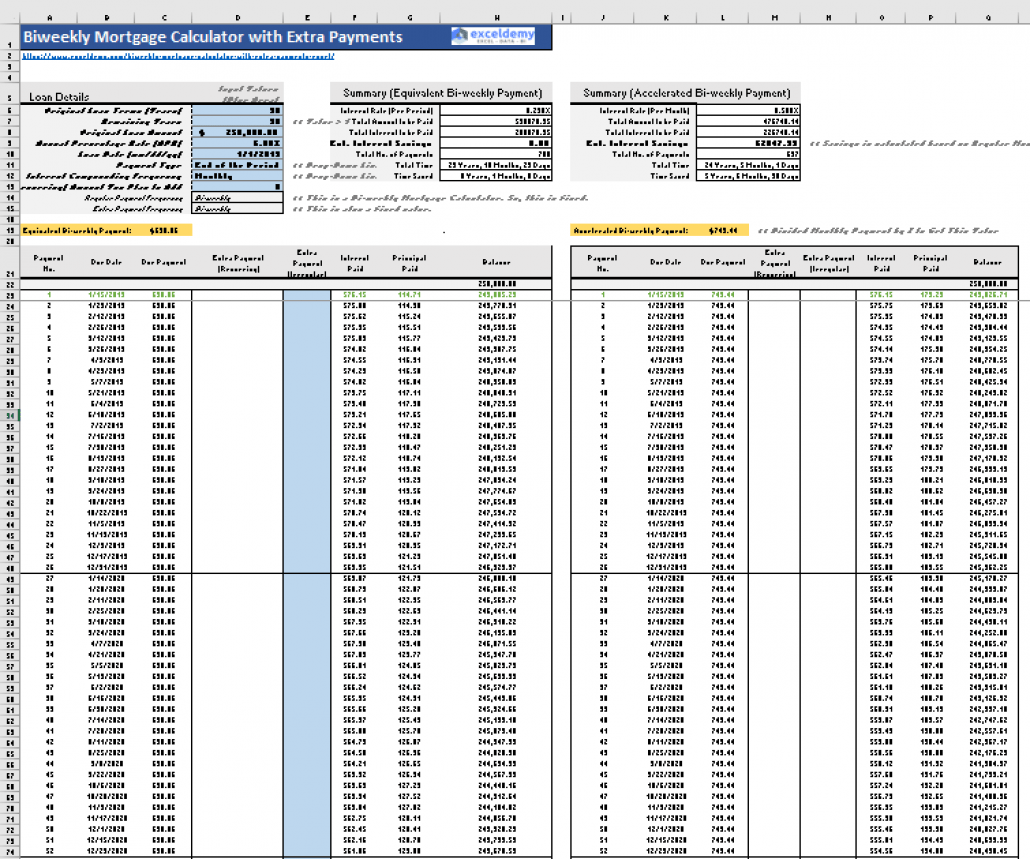Select the Regular Payment Frequency cell showing Bi-weekly

click(237, 198)
